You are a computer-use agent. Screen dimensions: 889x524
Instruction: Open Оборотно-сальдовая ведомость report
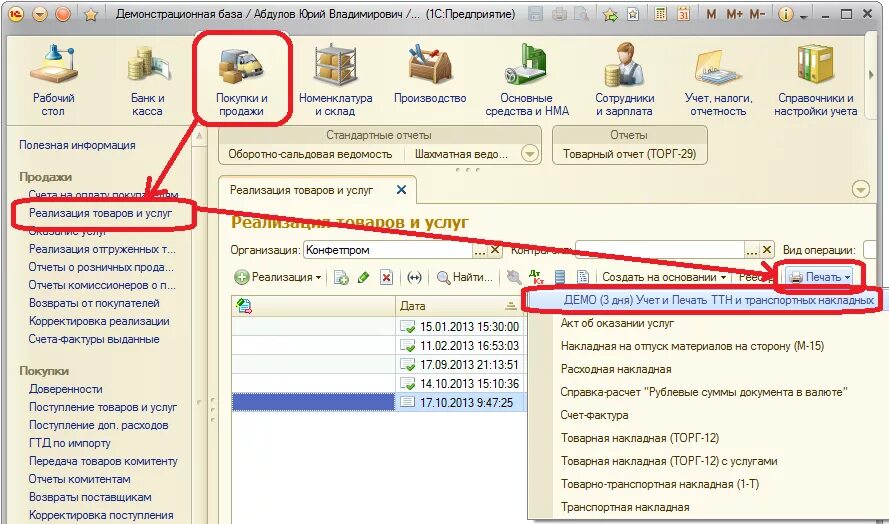[310, 154]
